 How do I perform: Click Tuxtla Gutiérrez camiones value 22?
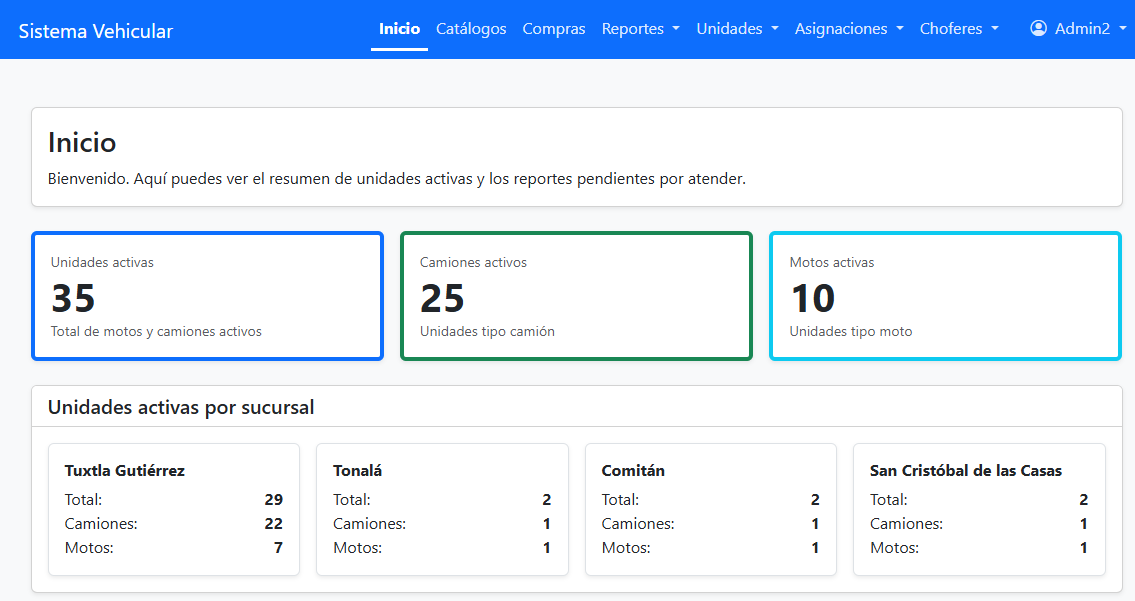point(274,524)
